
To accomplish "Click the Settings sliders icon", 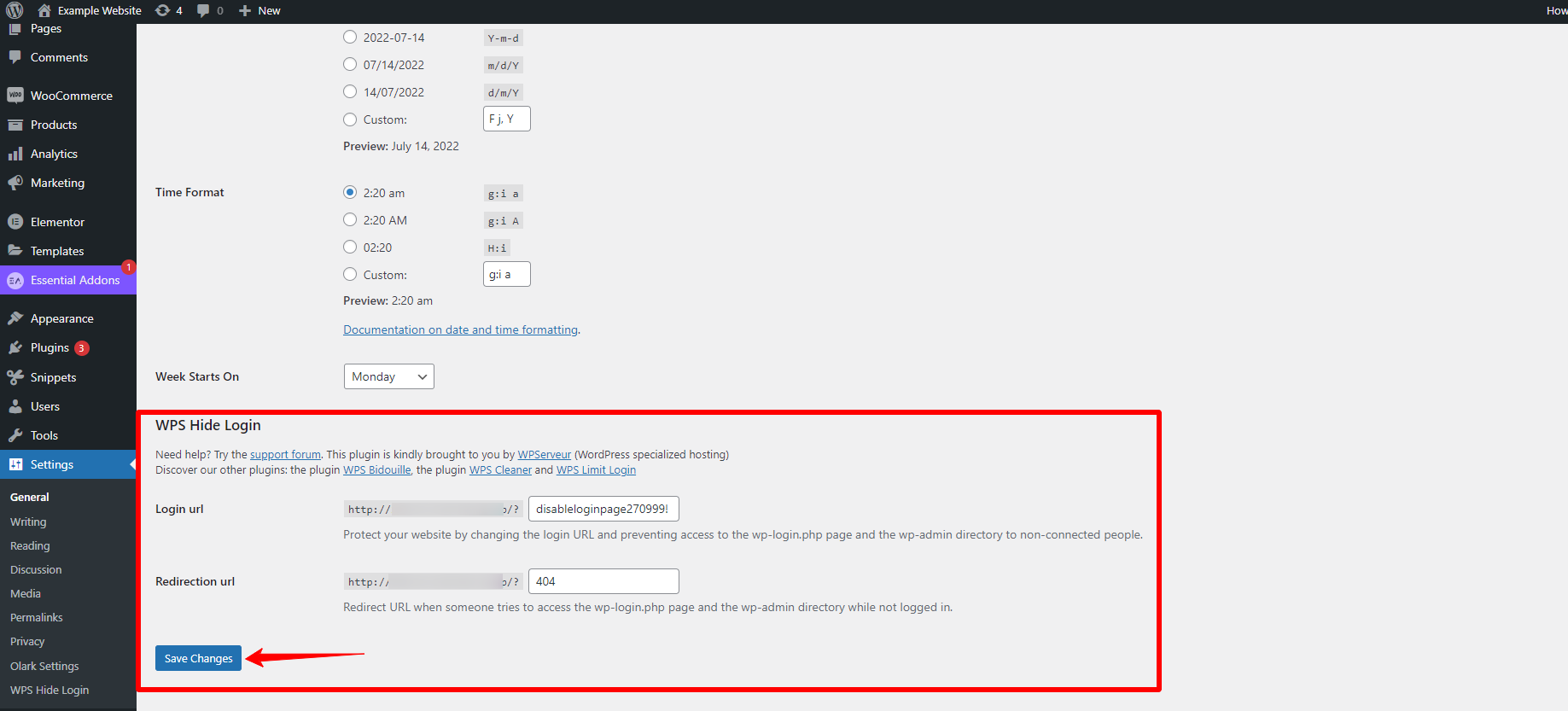I will (x=15, y=464).
